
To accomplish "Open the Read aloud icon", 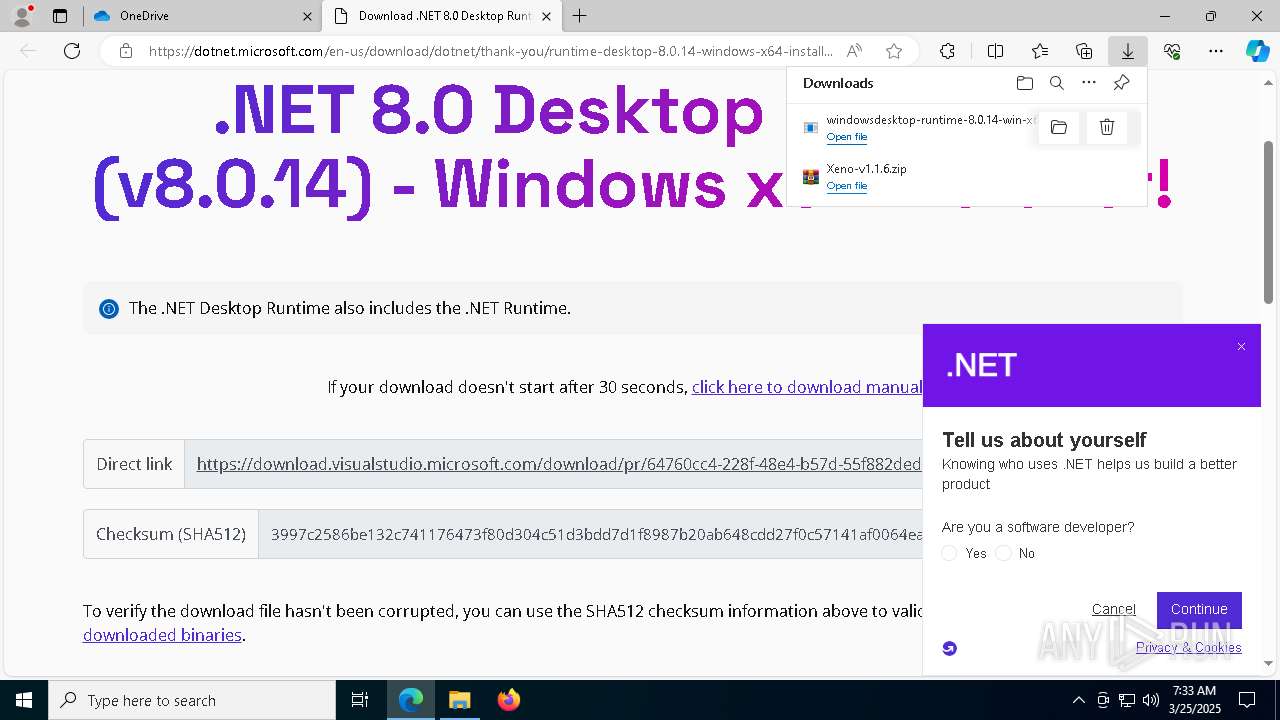I will click(x=854, y=51).
